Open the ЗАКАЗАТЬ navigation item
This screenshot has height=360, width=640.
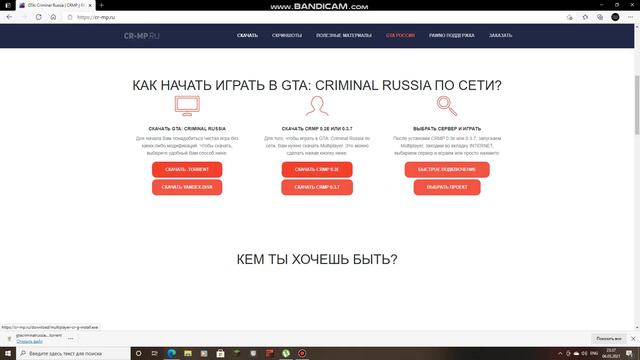[500, 36]
